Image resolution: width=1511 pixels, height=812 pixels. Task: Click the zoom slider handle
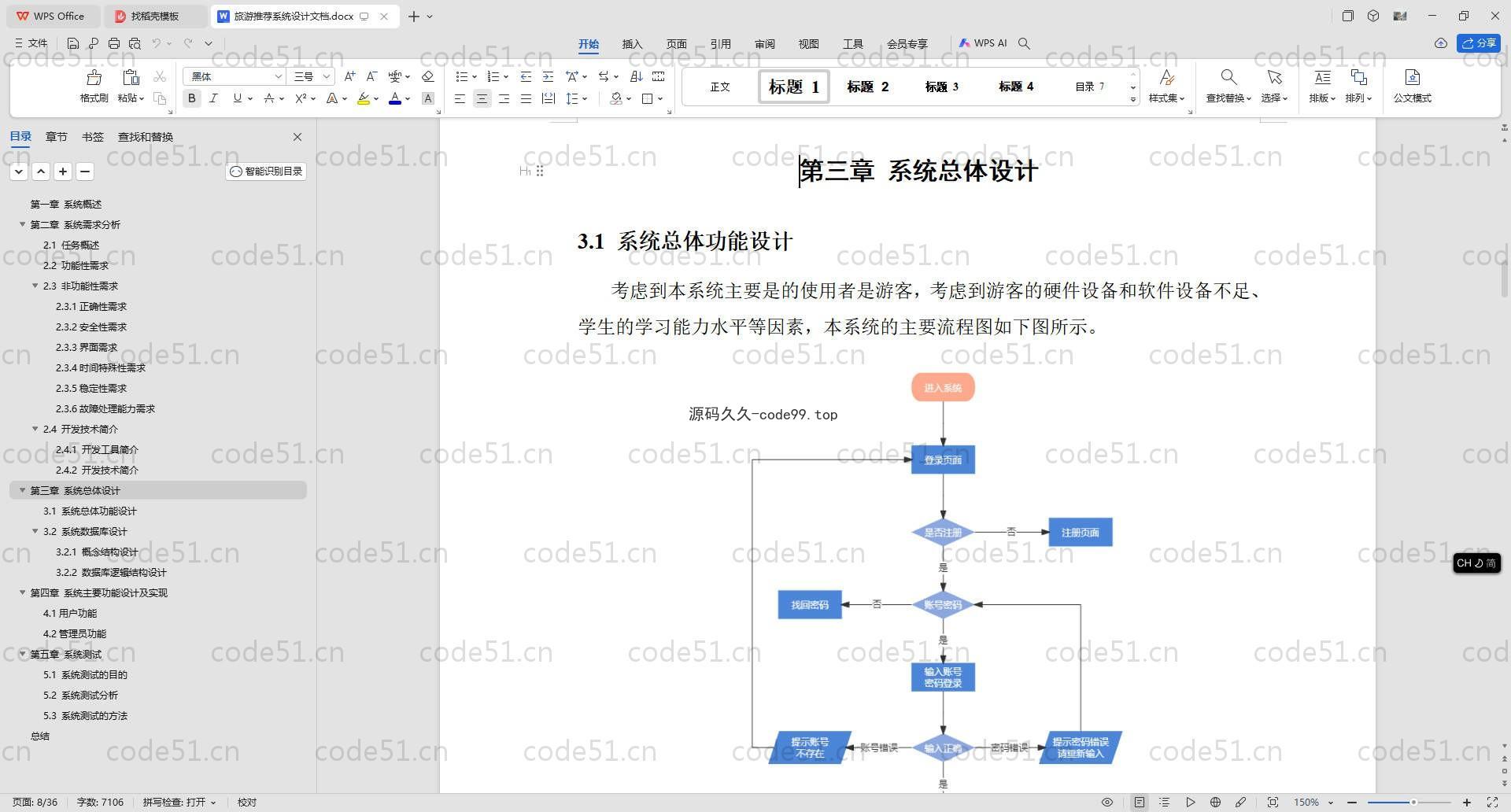coord(1413,802)
